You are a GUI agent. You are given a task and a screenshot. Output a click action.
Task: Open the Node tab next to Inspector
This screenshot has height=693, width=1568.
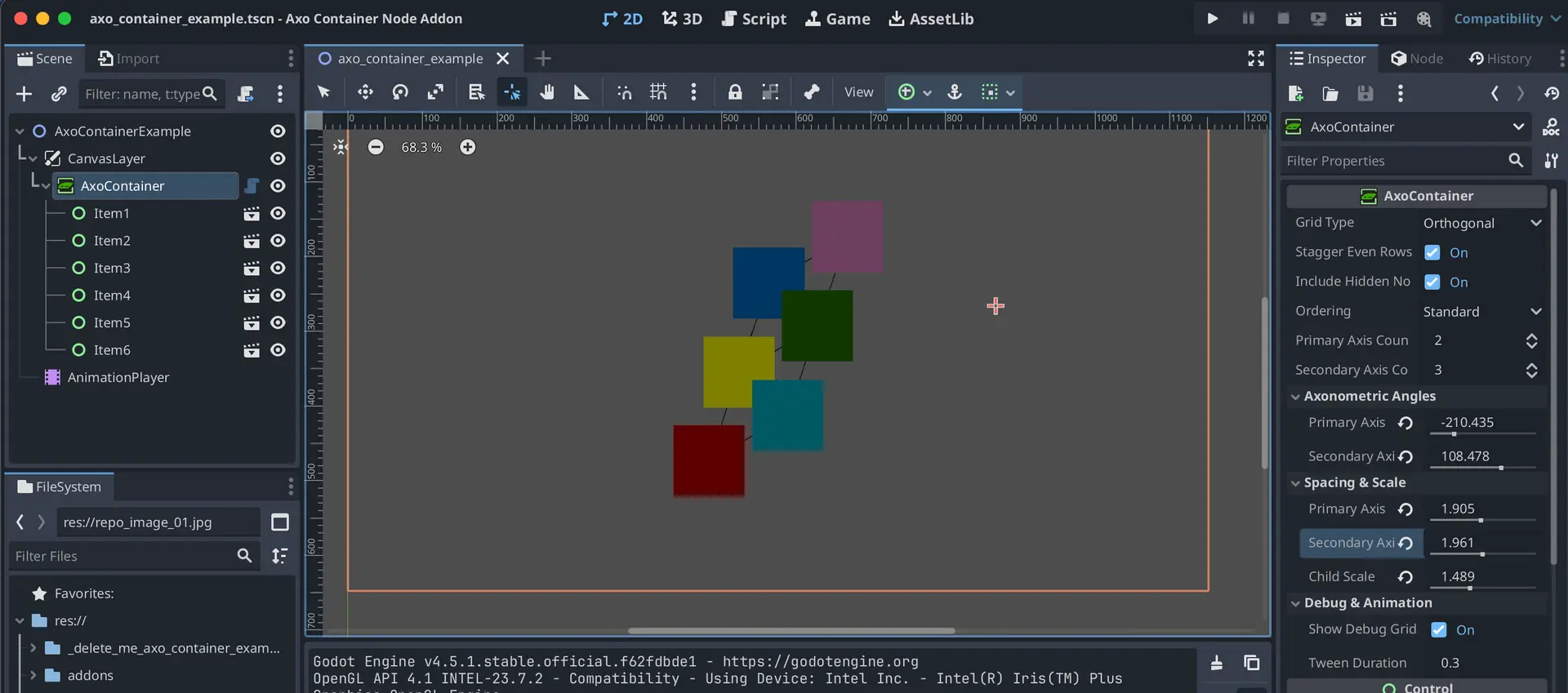tap(1417, 58)
